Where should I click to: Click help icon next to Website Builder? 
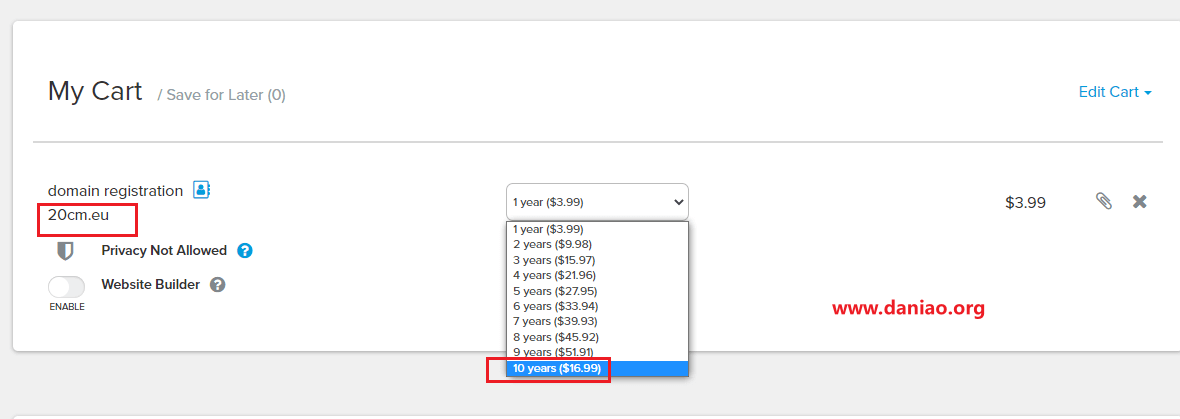point(218,284)
